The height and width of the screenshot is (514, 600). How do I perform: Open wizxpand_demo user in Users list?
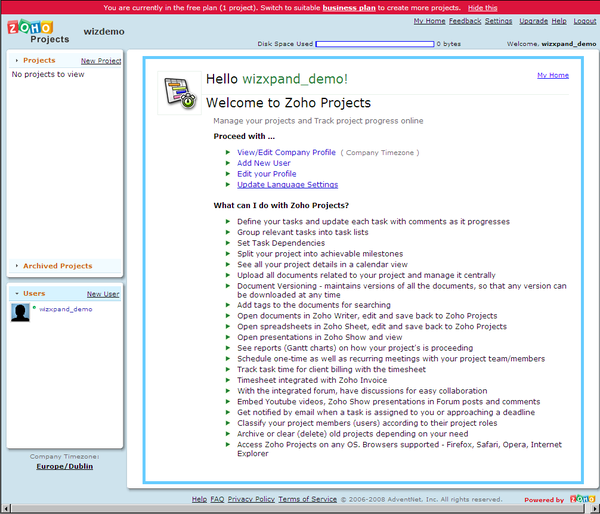(66, 309)
